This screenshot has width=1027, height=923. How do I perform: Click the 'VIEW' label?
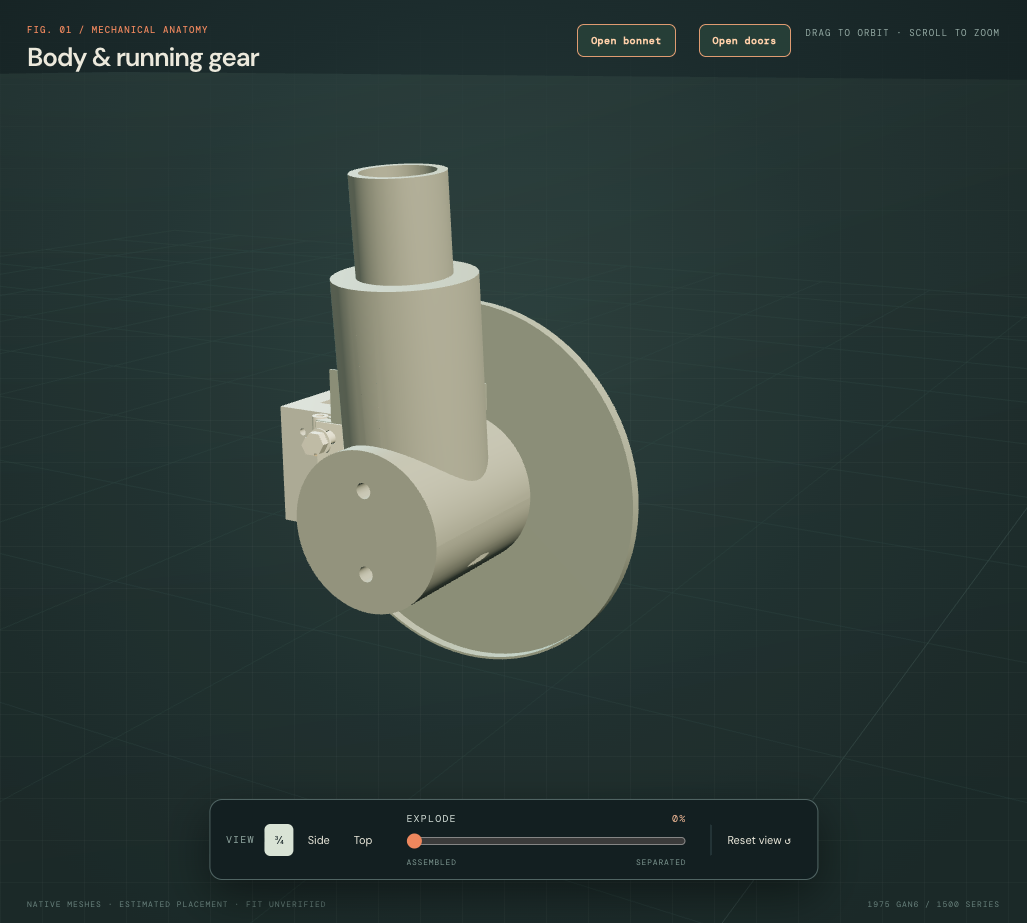click(240, 840)
